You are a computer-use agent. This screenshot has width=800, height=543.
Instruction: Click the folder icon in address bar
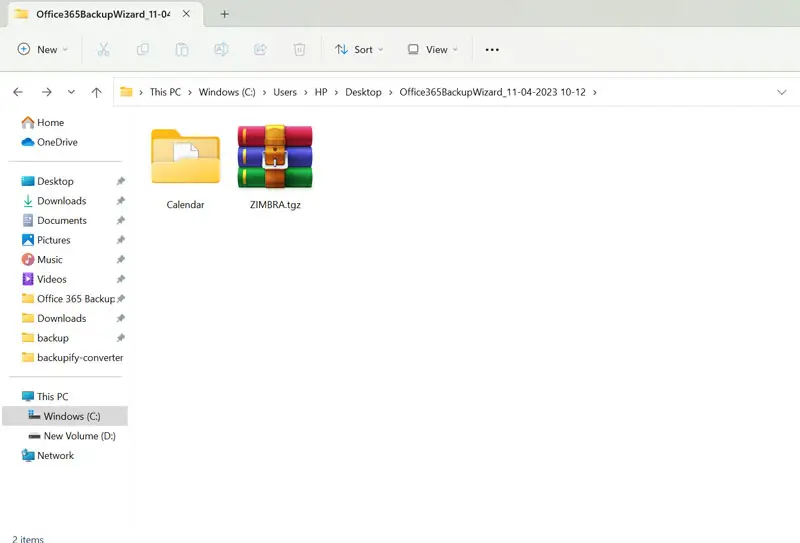coord(126,92)
